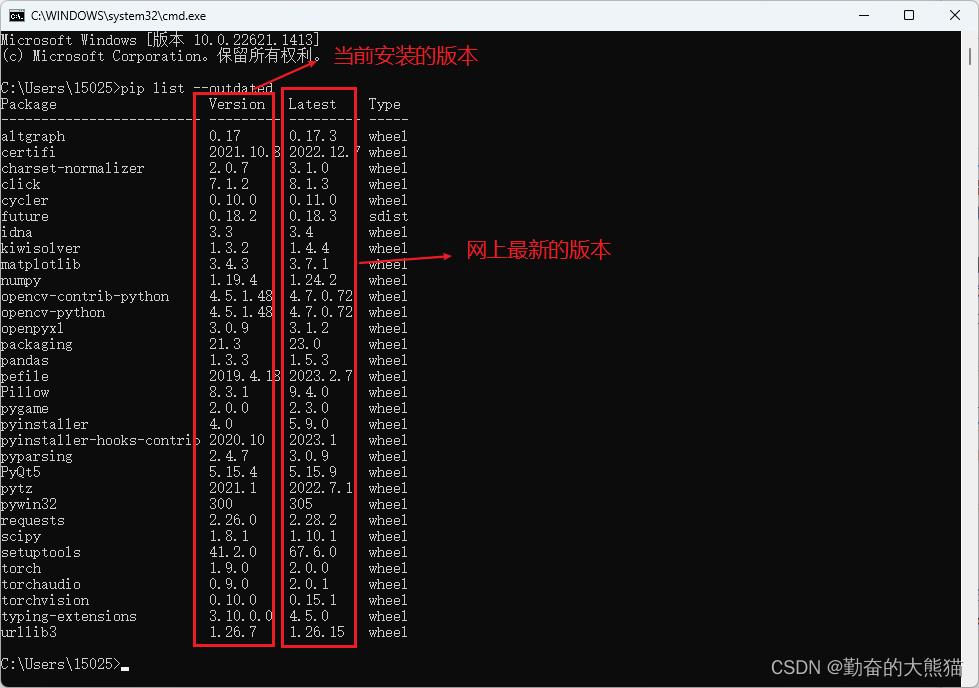The height and width of the screenshot is (688, 979).
Task: Click the matplotlib package name
Action: (x=41, y=265)
